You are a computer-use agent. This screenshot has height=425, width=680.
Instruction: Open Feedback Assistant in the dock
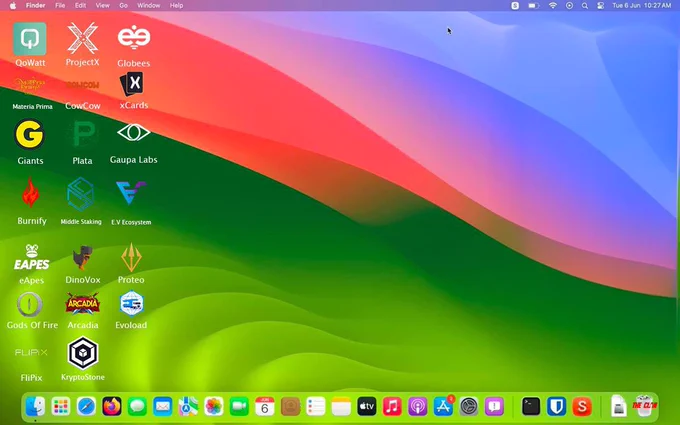pos(494,406)
